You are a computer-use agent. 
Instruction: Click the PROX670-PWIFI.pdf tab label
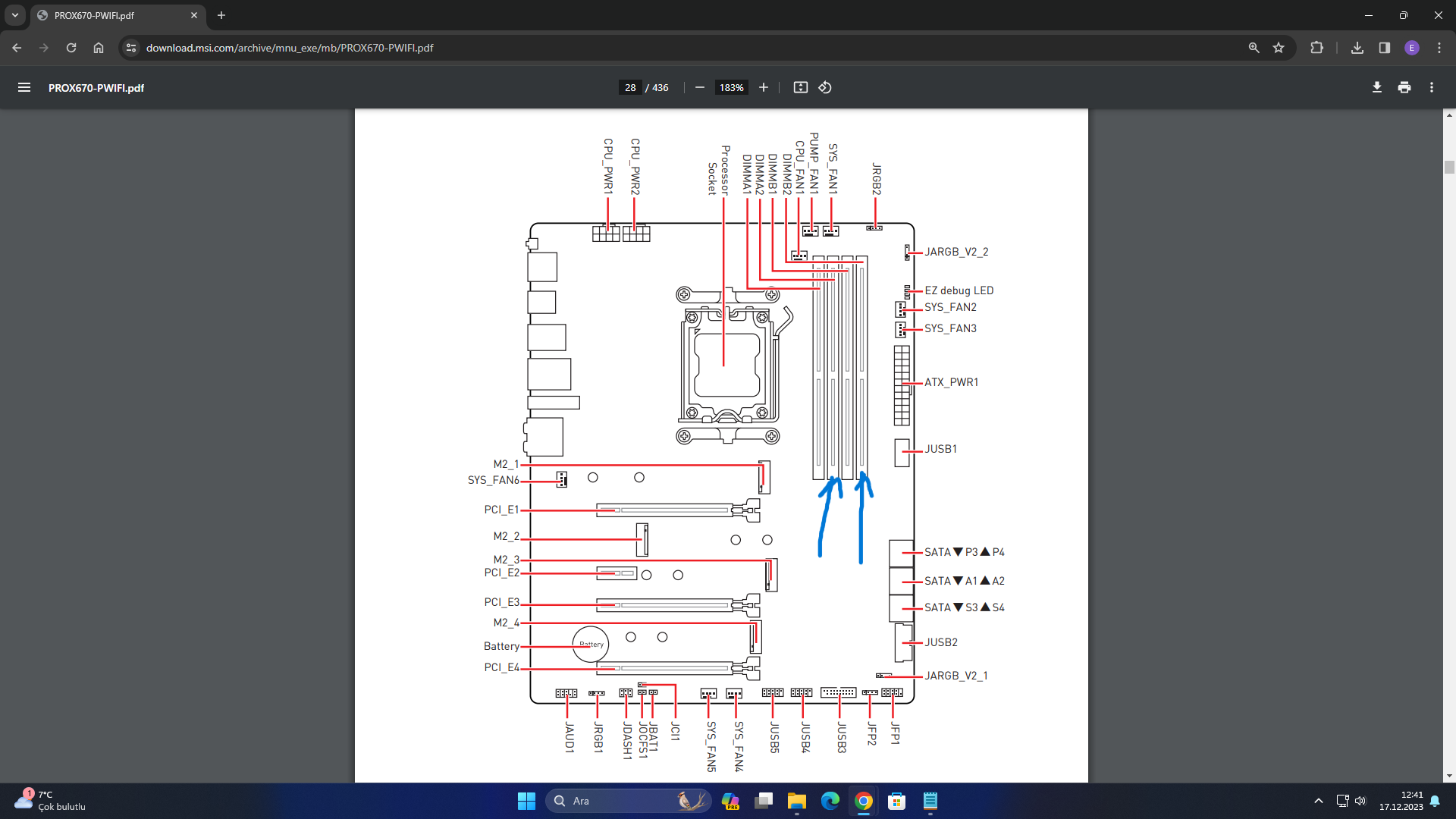pos(101,15)
